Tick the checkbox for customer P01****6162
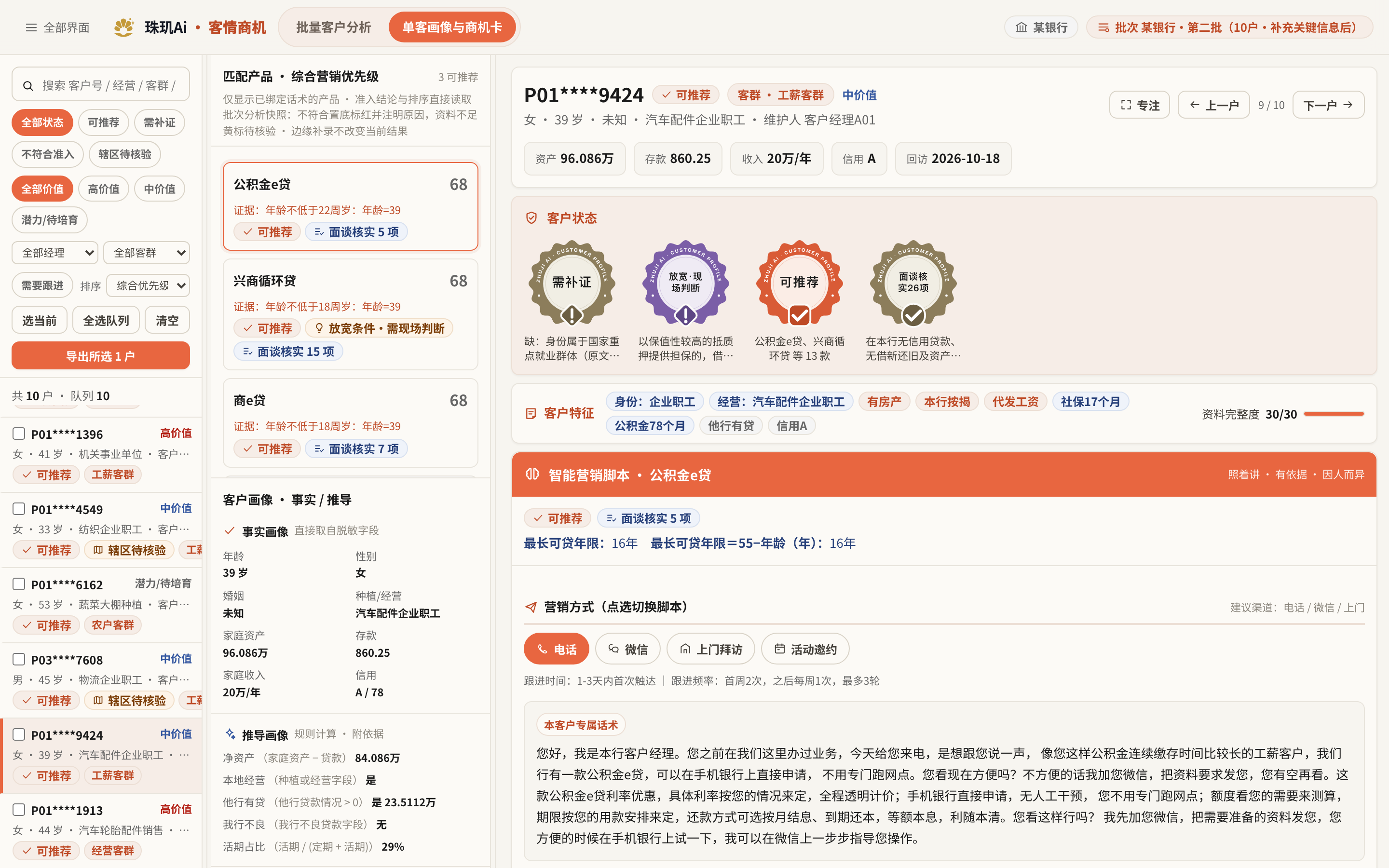Viewport: 1389px width, 868px height. (x=19, y=584)
